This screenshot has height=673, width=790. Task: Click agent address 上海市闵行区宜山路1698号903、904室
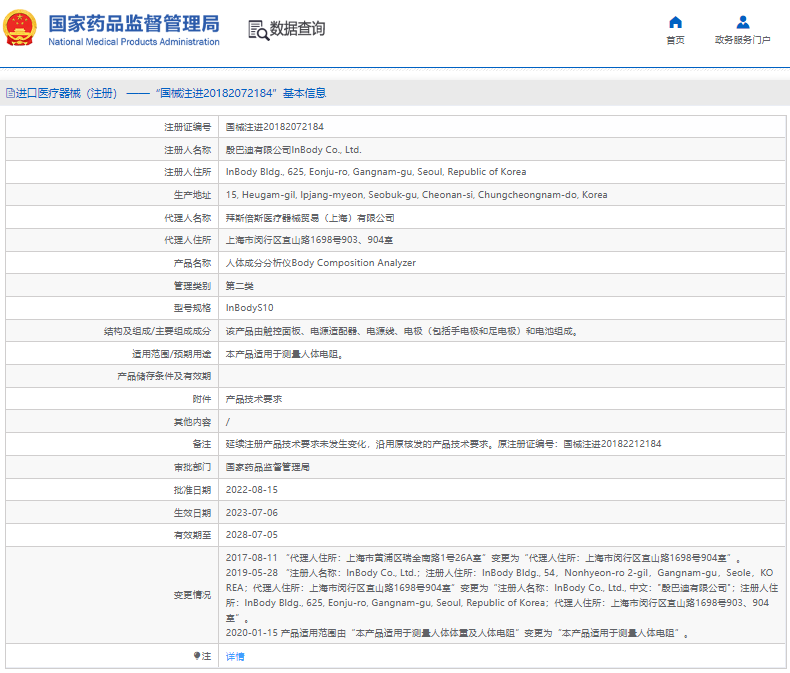[309, 240]
